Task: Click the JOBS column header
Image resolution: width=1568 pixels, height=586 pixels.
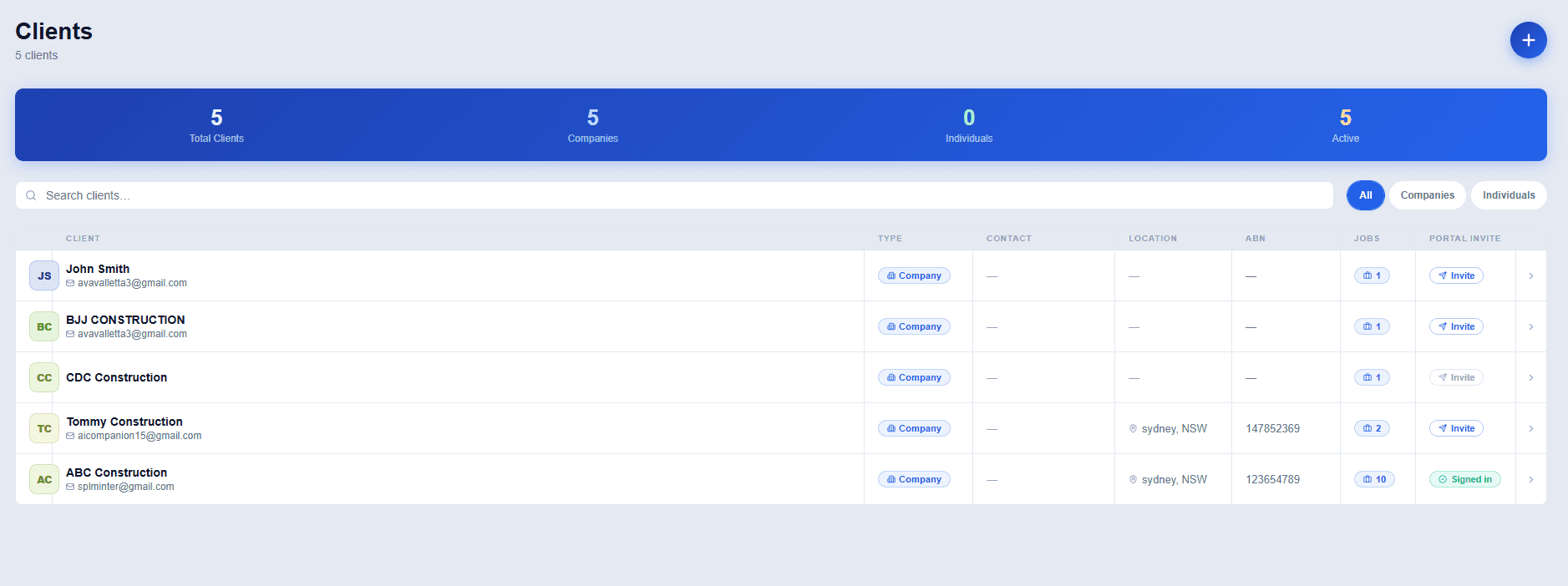Action: coord(1367,239)
